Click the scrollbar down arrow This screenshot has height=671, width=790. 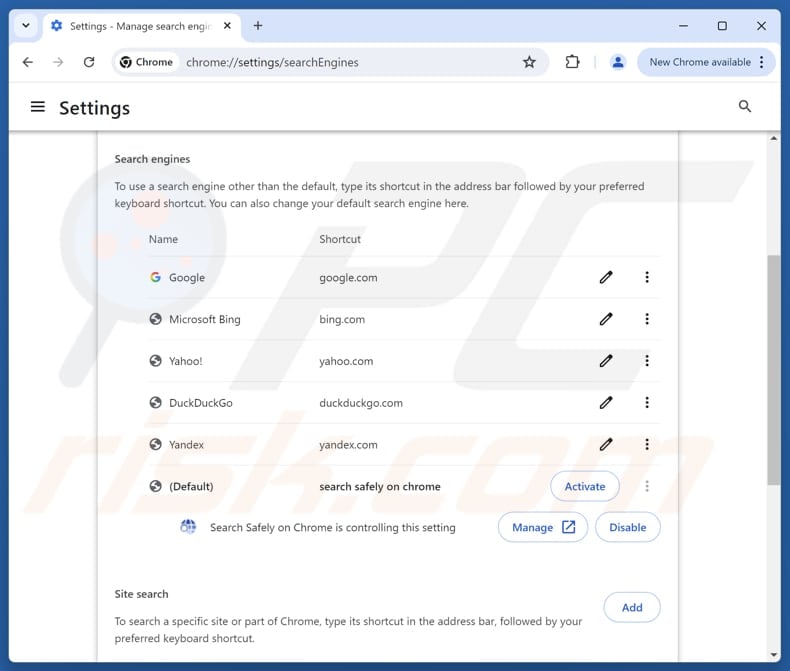[774, 655]
